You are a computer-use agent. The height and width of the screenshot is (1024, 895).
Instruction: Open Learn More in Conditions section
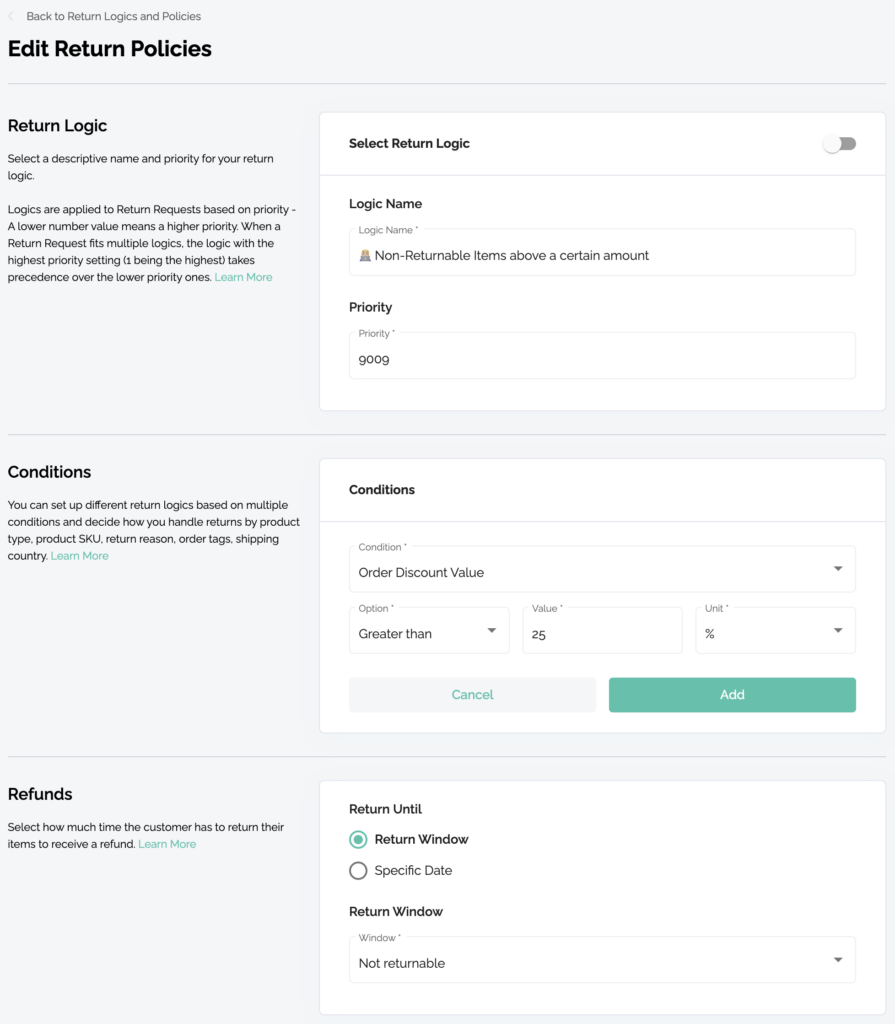pyautogui.click(x=80, y=556)
